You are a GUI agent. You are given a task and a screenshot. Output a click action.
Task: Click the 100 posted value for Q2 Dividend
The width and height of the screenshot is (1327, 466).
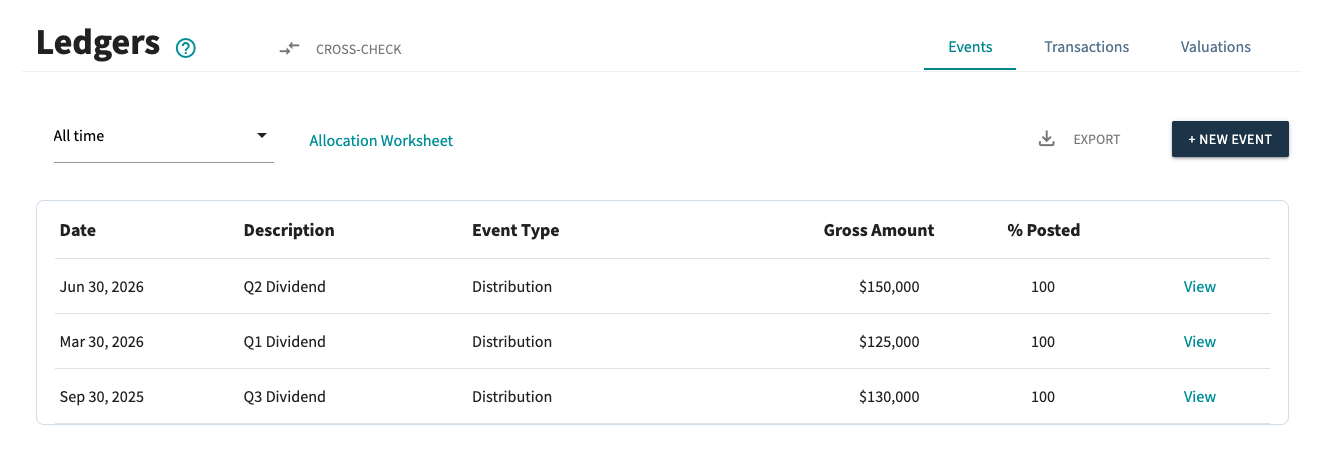[x=1043, y=287]
